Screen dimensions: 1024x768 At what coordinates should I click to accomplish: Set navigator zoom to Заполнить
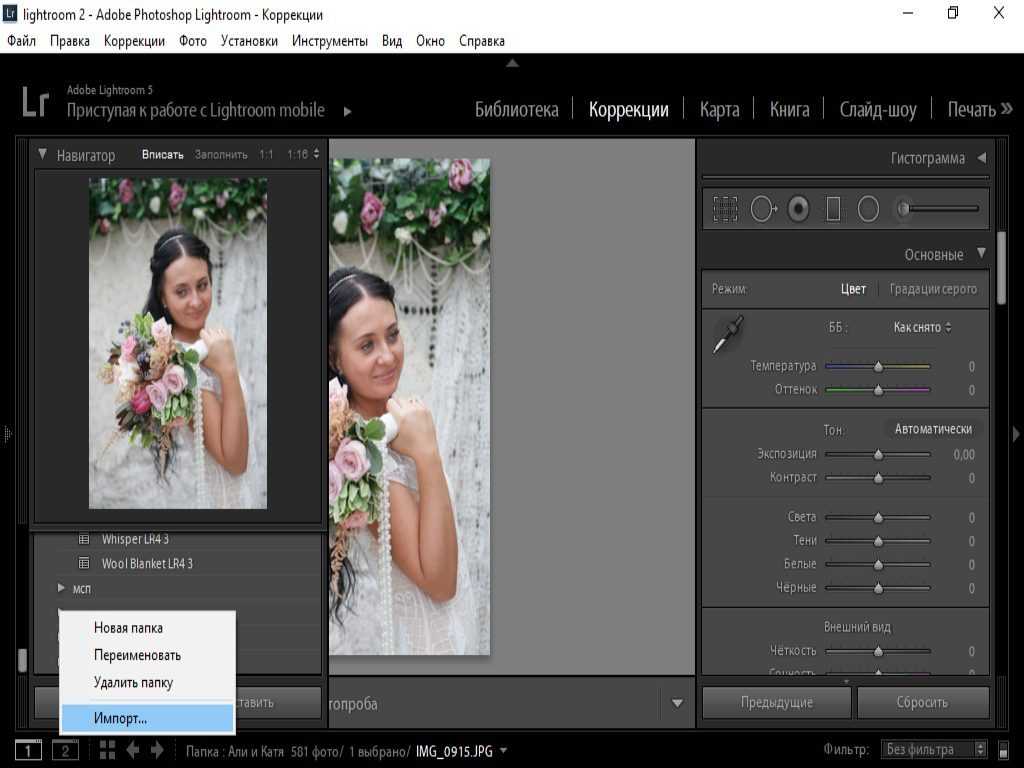[221, 155]
